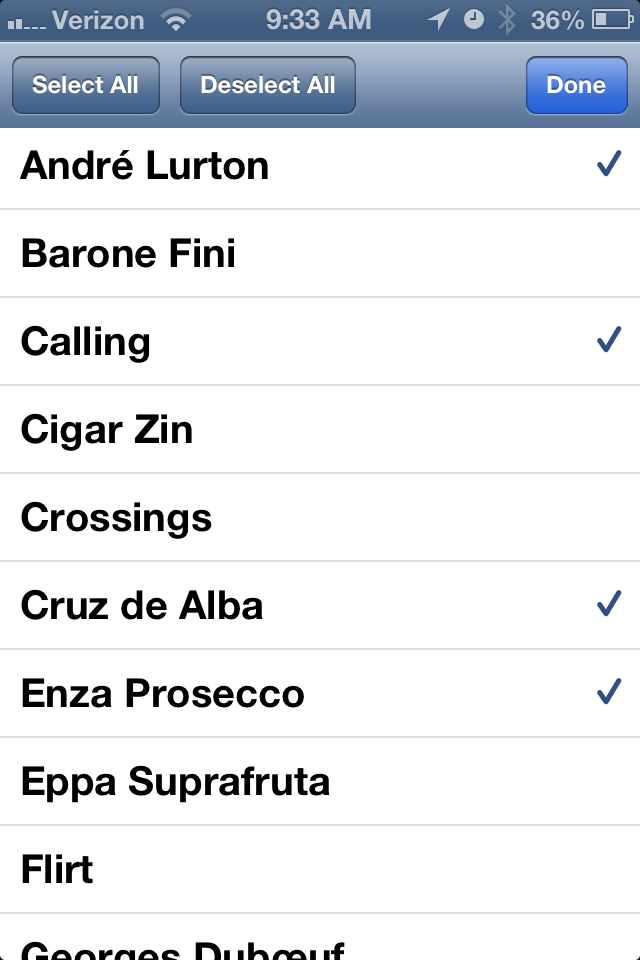Check the Crossings list item
Image resolution: width=640 pixels, height=960 pixels.
coord(320,517)
